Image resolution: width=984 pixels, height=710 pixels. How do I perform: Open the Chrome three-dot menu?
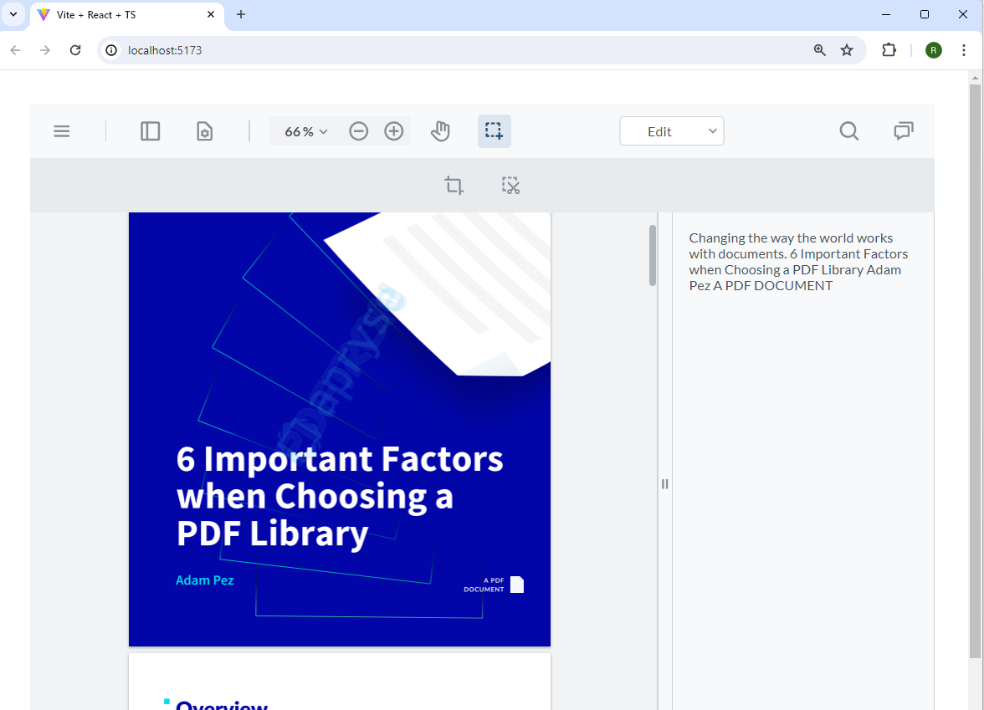964,50
